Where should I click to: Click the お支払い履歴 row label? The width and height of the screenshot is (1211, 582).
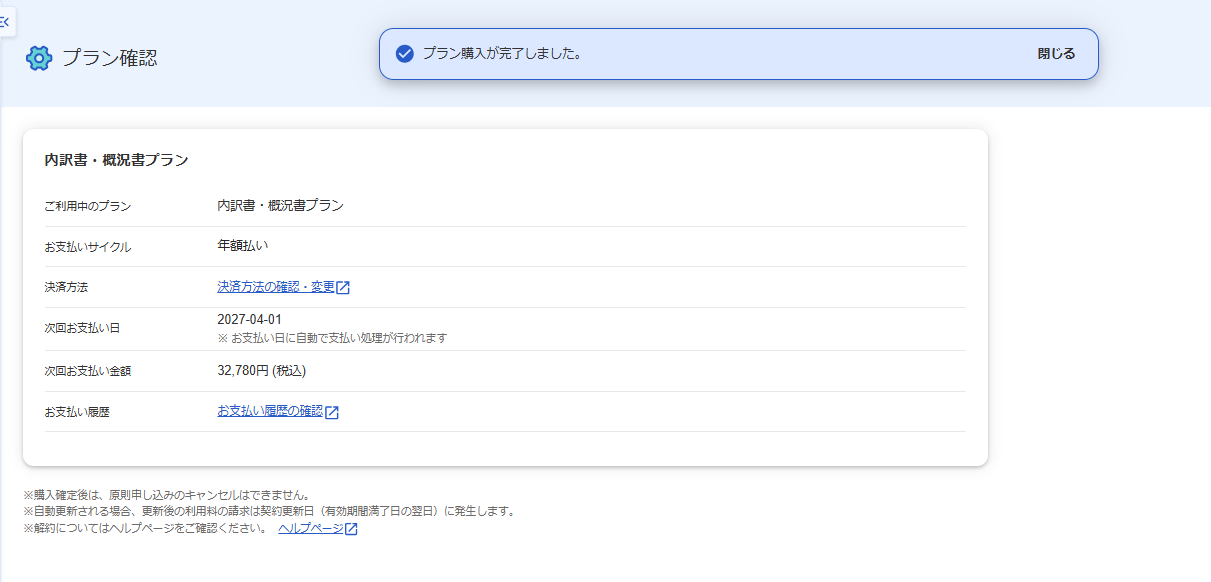click(x=77, y=412)
